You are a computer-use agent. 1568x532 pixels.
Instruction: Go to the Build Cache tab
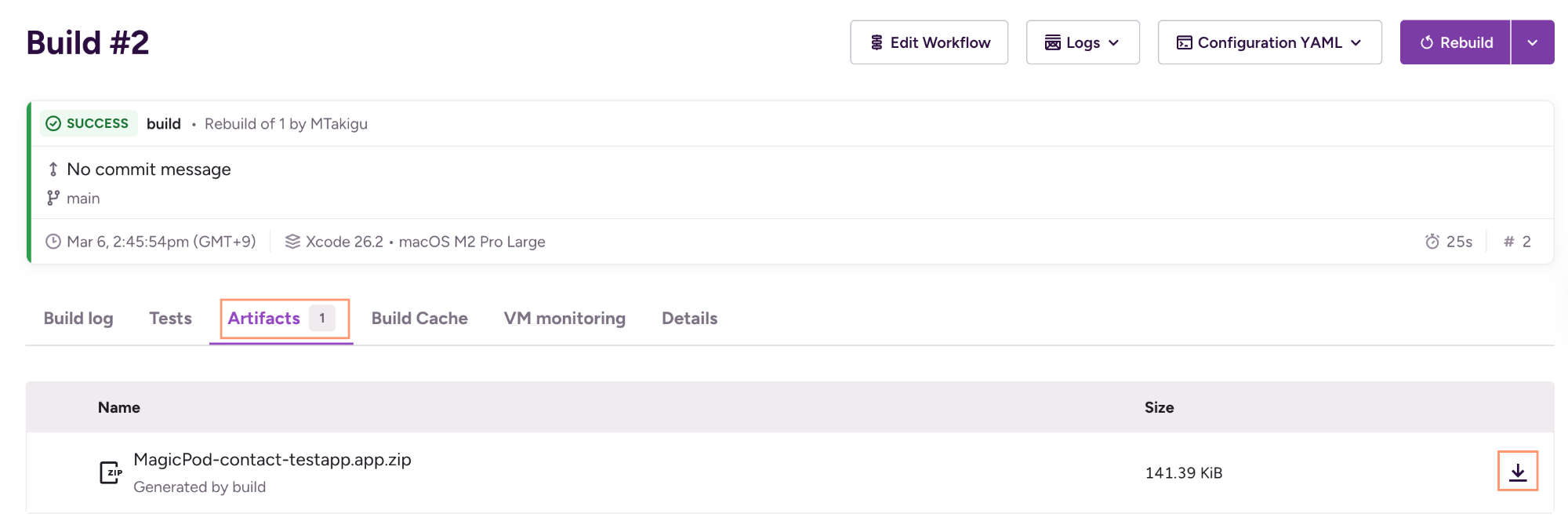(x=419, y=319)
